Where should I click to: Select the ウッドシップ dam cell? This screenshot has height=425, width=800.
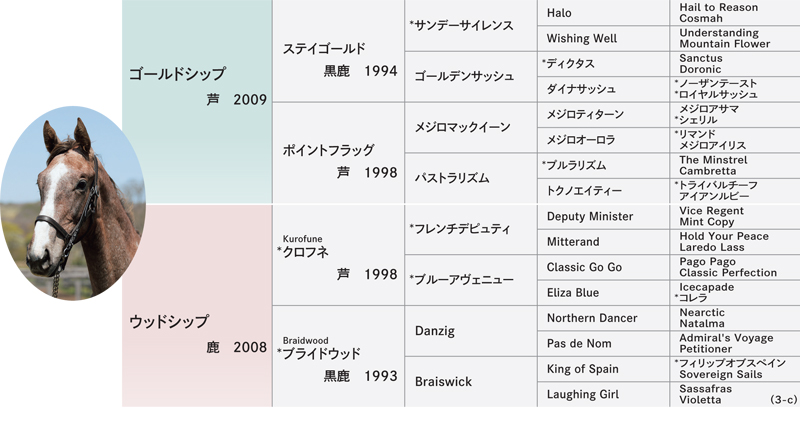pos(197,306)
